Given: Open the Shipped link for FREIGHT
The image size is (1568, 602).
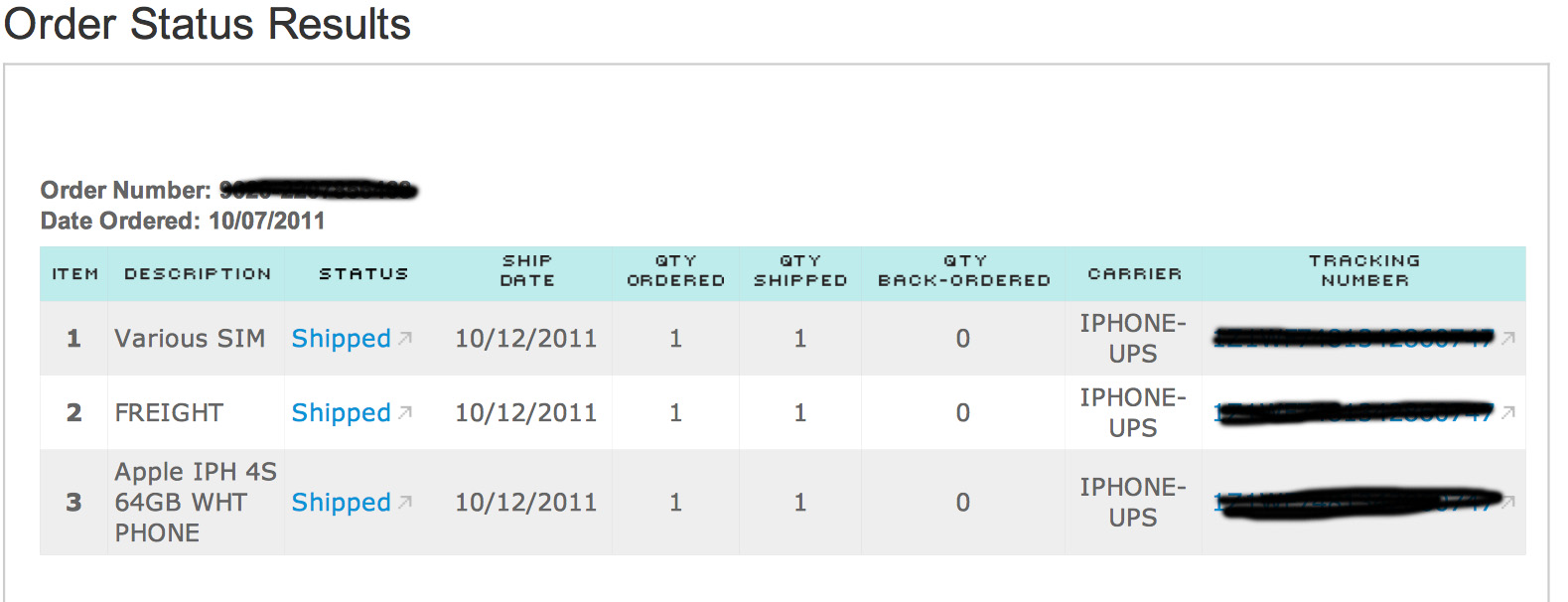Looking at the screenshot, I should pyautogui.click(x=341, y=413).
